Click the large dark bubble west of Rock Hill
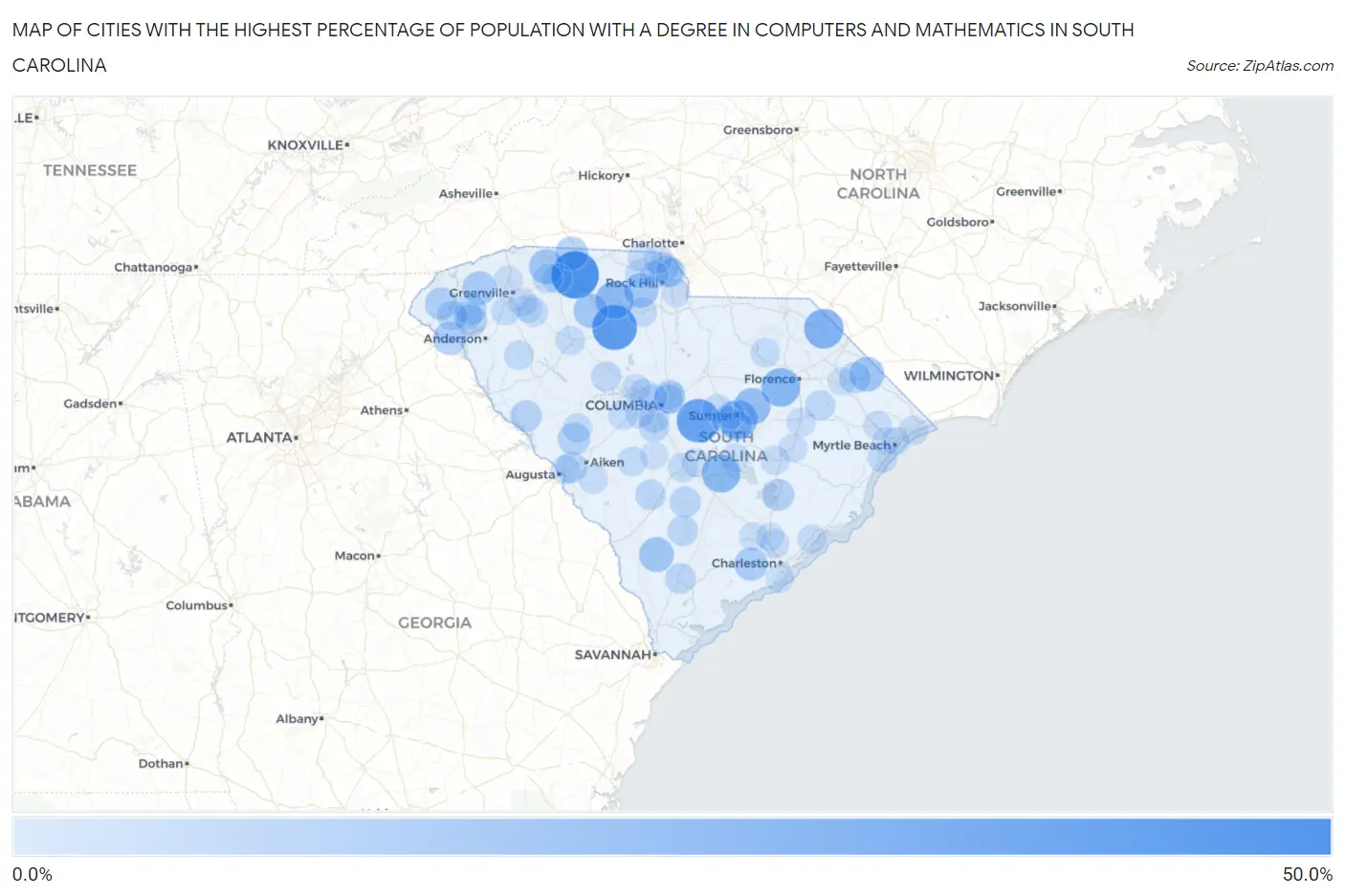 click(575, 274)
